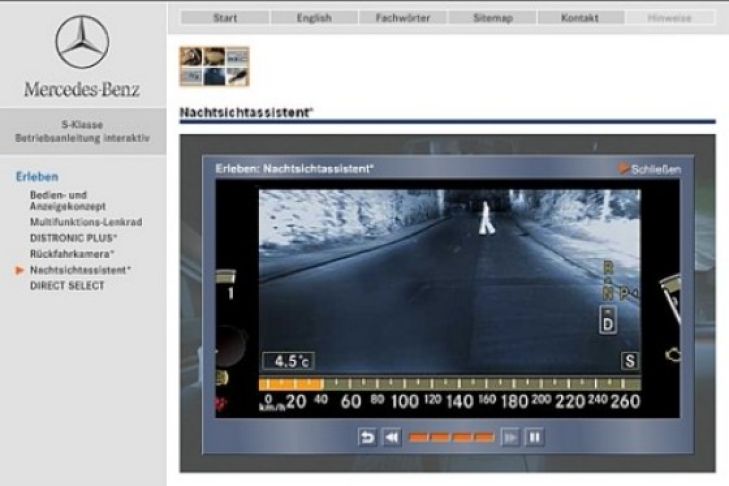Switch language to English
This screenshot has width=729, height=486.
point(314,18)
